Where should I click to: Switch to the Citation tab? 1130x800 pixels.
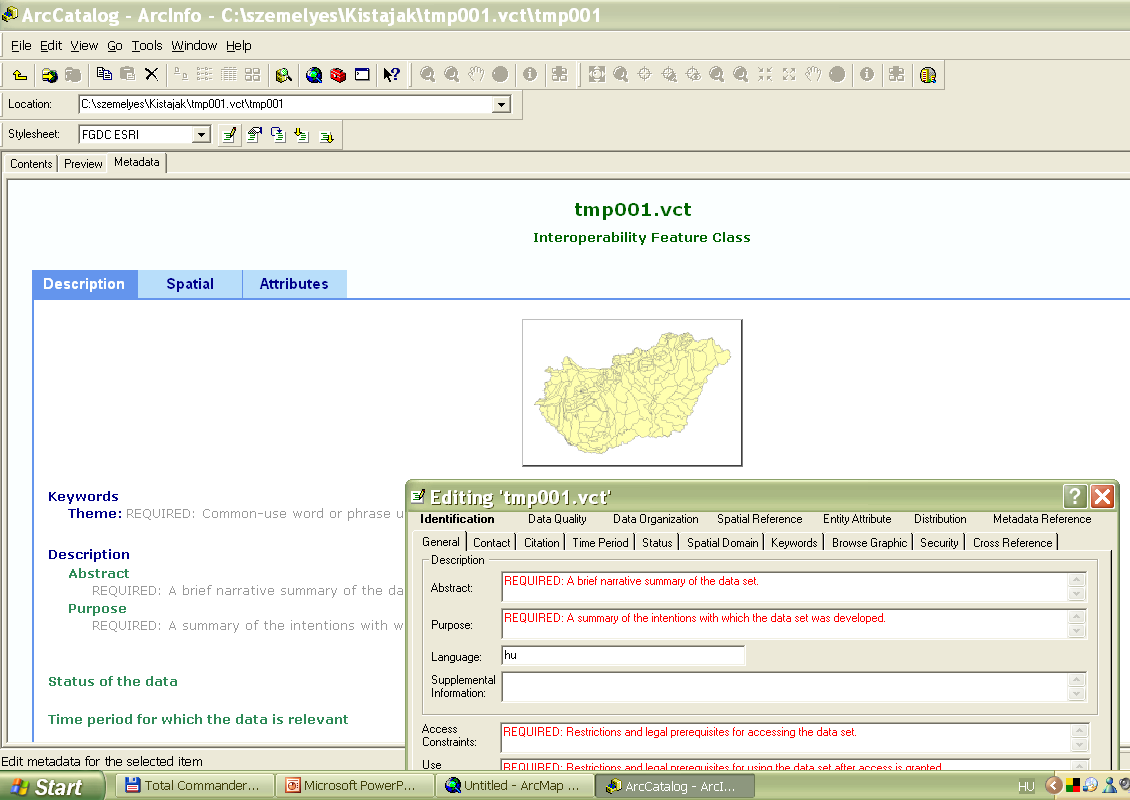pos(541,543)
